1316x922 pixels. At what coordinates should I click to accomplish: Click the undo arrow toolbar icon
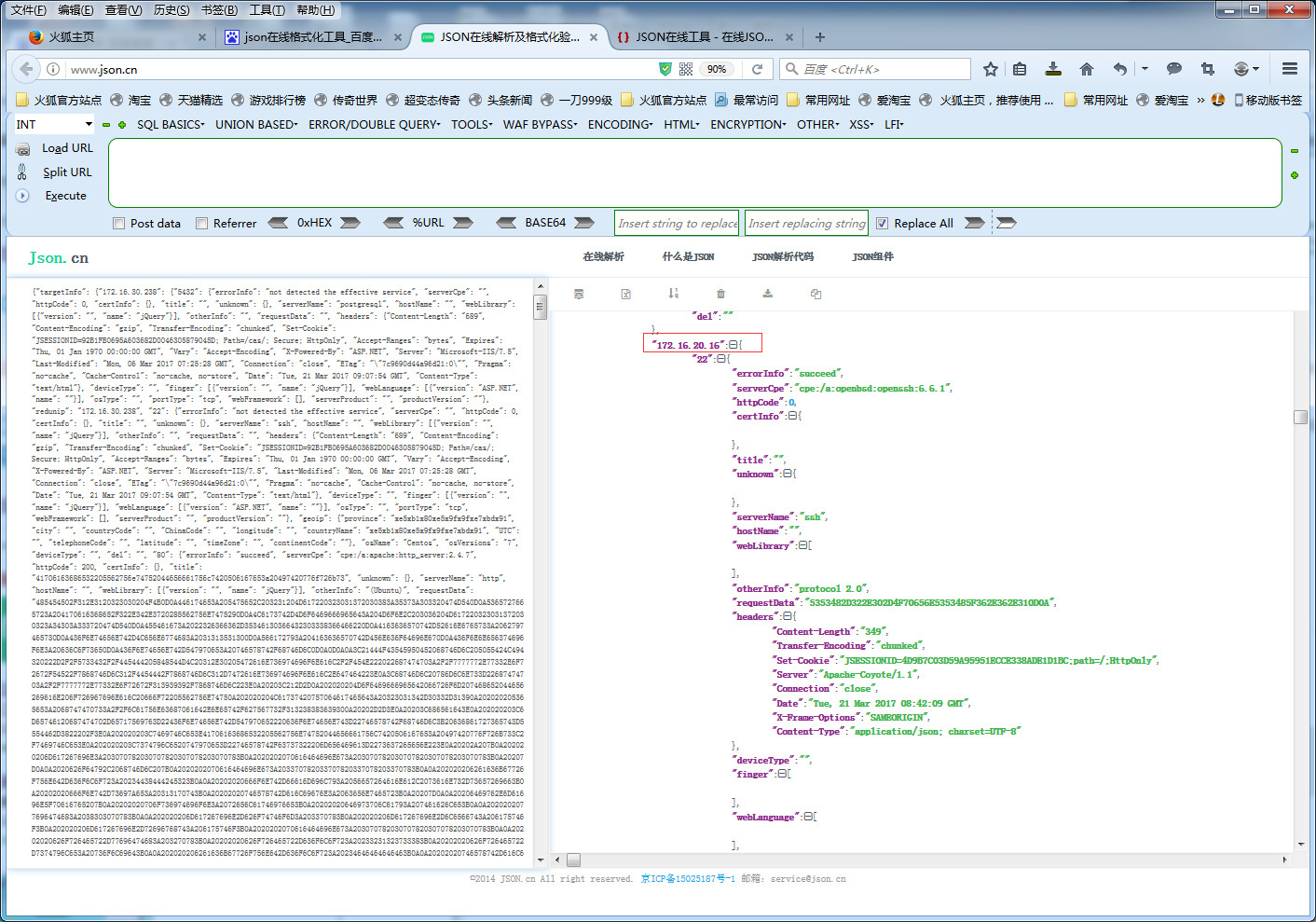[1120, 69]
